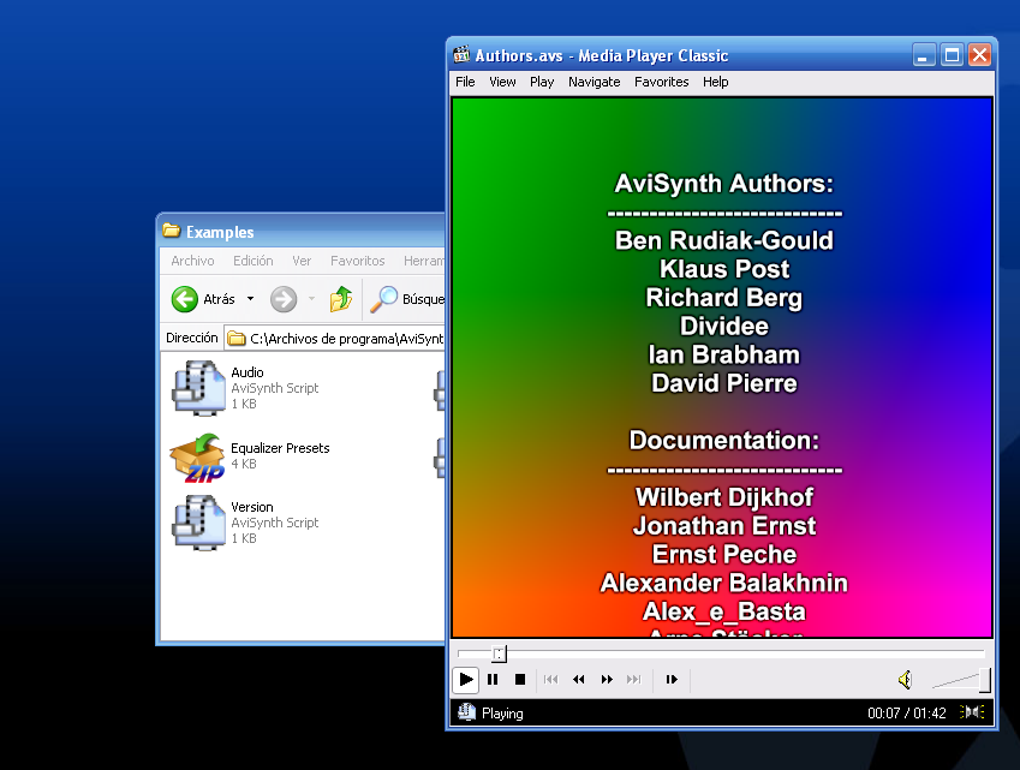Click the Play button in Media Player Classic
Image resolution: width=1020 pixels, height=770 pixels.
(466, 680)
